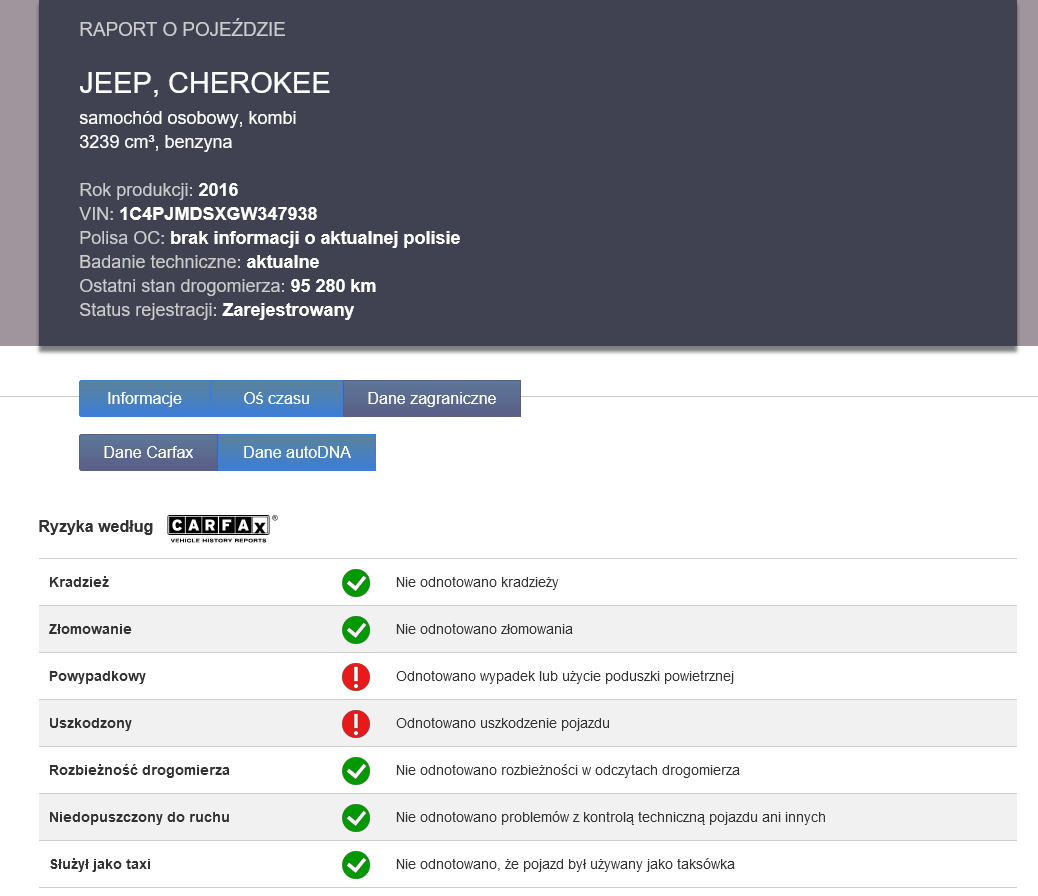Select the Dane Carfax sub-tab
Viewport: 1038px width, 896px height.
pos(148,452)
